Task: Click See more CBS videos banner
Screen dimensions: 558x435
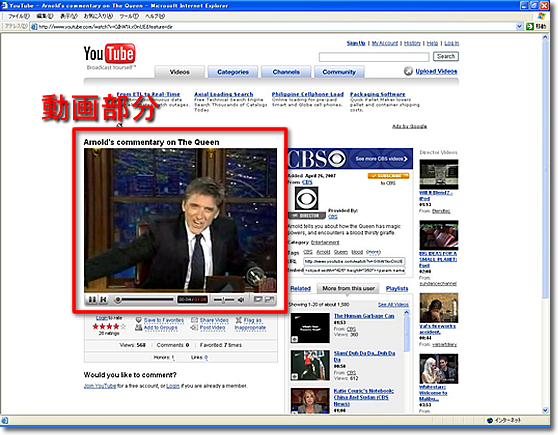Action: tap(381, 159)
